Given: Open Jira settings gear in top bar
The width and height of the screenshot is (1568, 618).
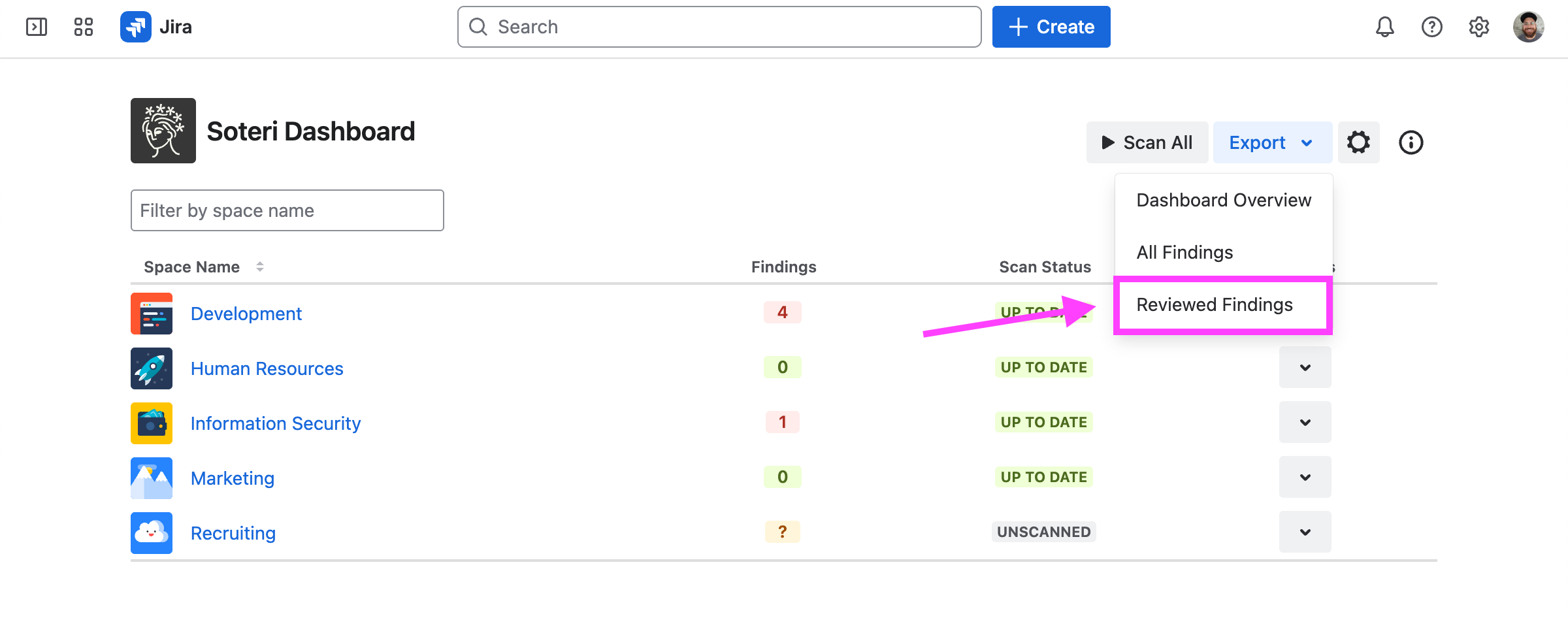Looking at the screenshot, I should (x=1478, y=27).
